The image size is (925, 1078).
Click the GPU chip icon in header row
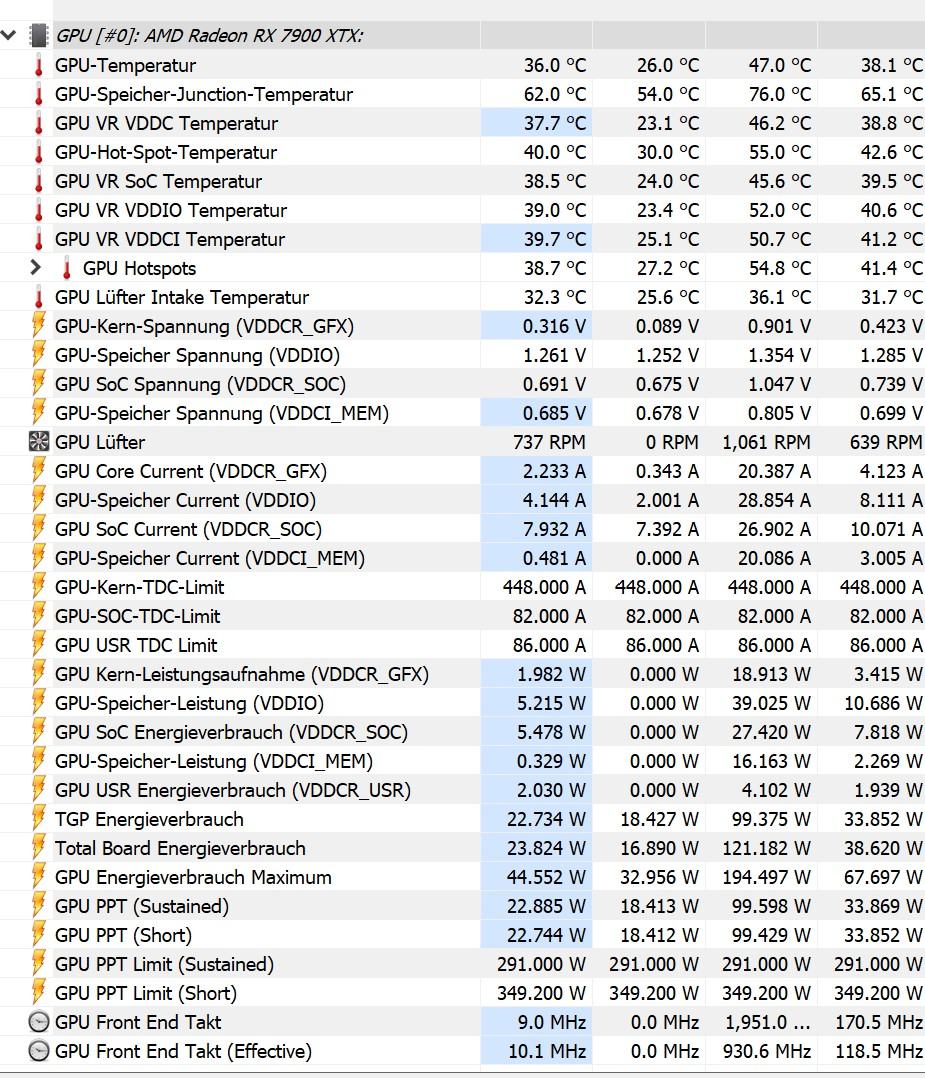tap(39, 35)
